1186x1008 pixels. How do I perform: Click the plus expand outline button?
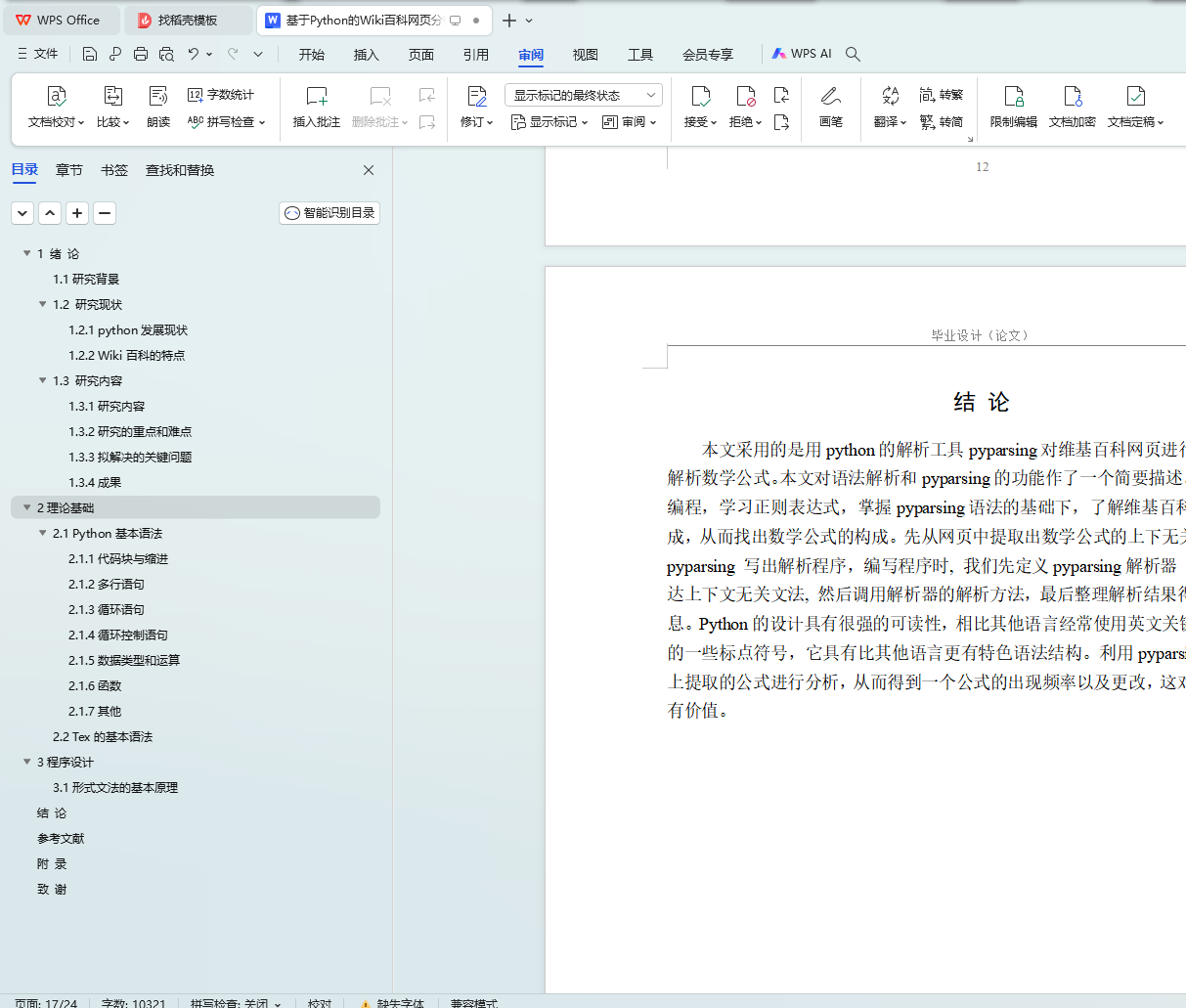coord(77,213)
